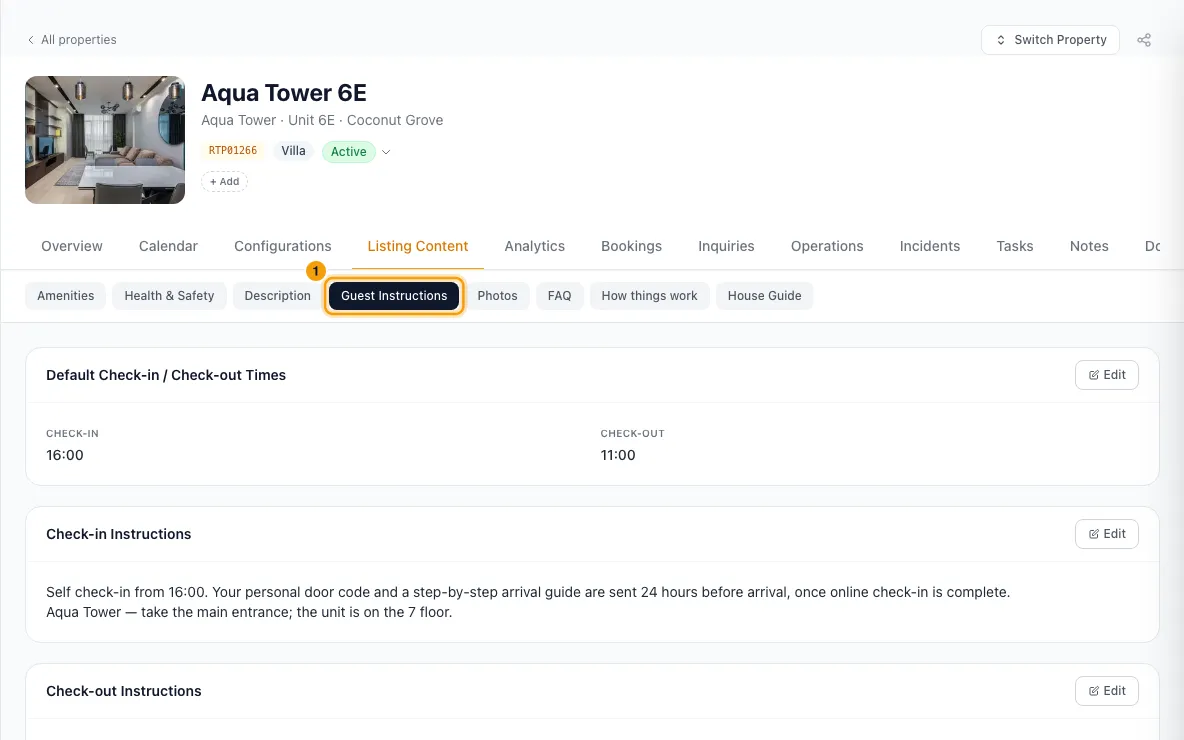Click the share icon beside Switch Property
1184x740 pixels.
[x=1143, y=40]
